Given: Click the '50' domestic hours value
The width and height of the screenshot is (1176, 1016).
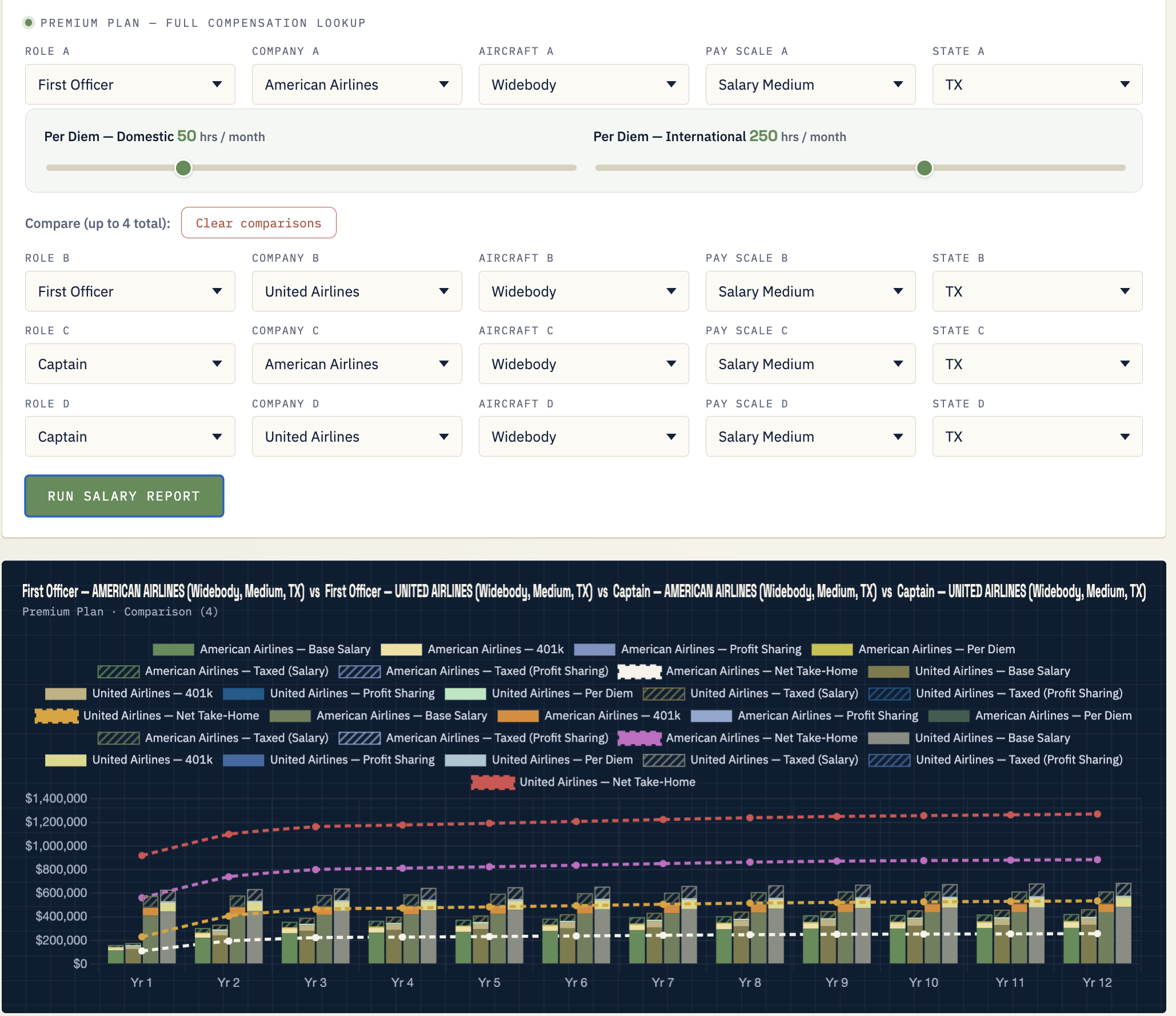Looking at the screenshot, I should [187, 136].
